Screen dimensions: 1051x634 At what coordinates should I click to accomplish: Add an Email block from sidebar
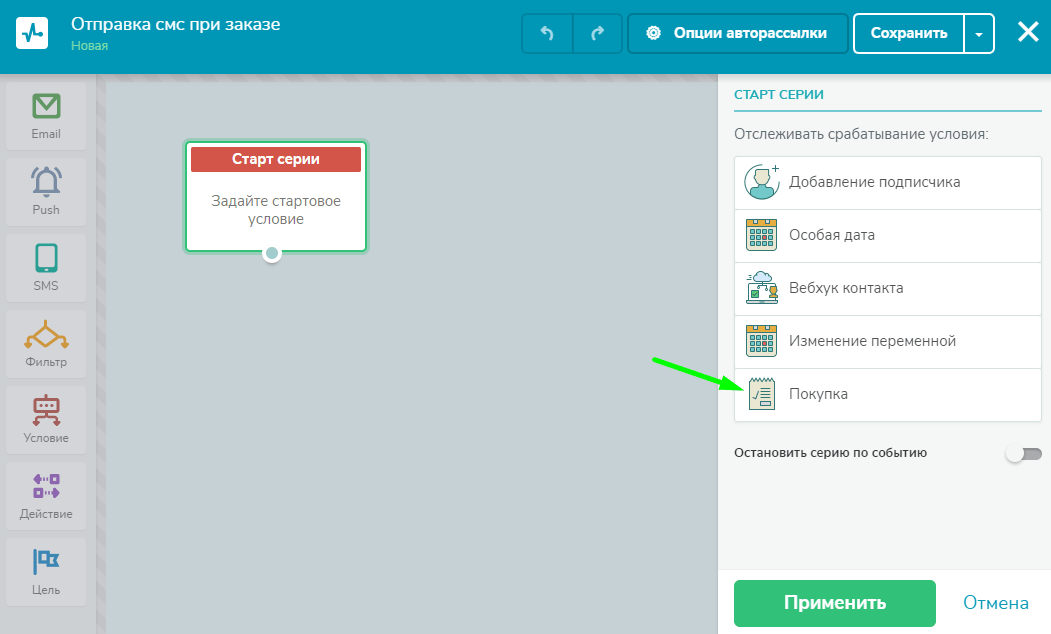click(46, 116)
